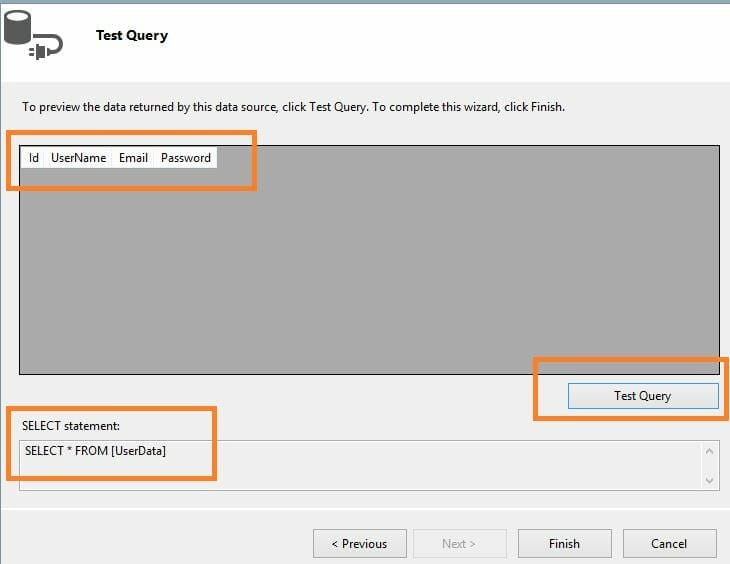Viewport: 730px width, 564px height.
Task: Go back with the Previous button
Action: pos(359,544)
